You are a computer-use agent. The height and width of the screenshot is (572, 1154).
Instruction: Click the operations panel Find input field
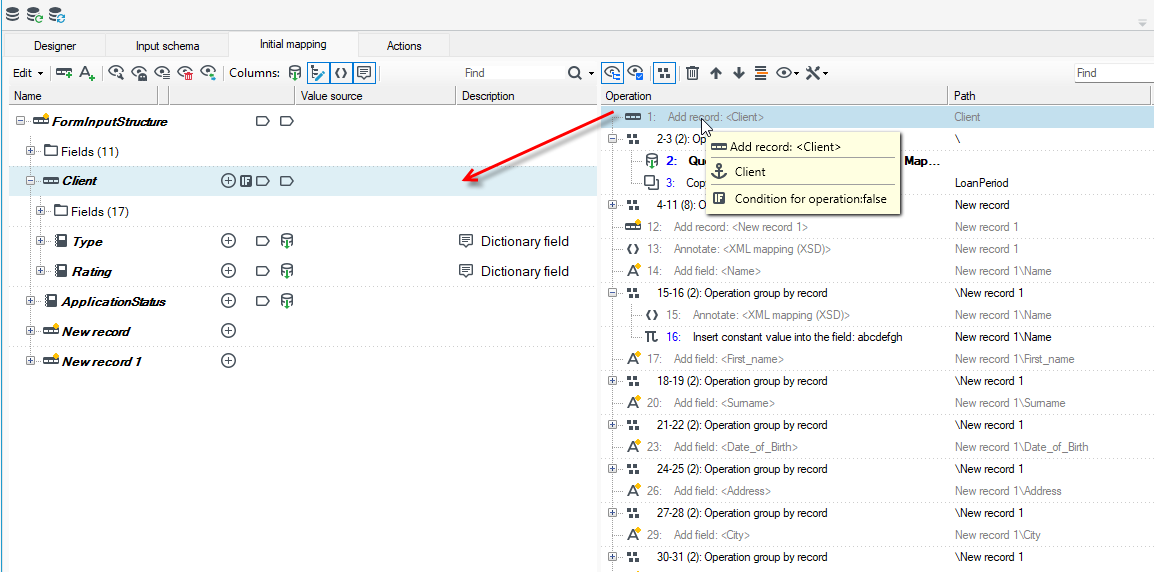click(x=1113, y=73)
